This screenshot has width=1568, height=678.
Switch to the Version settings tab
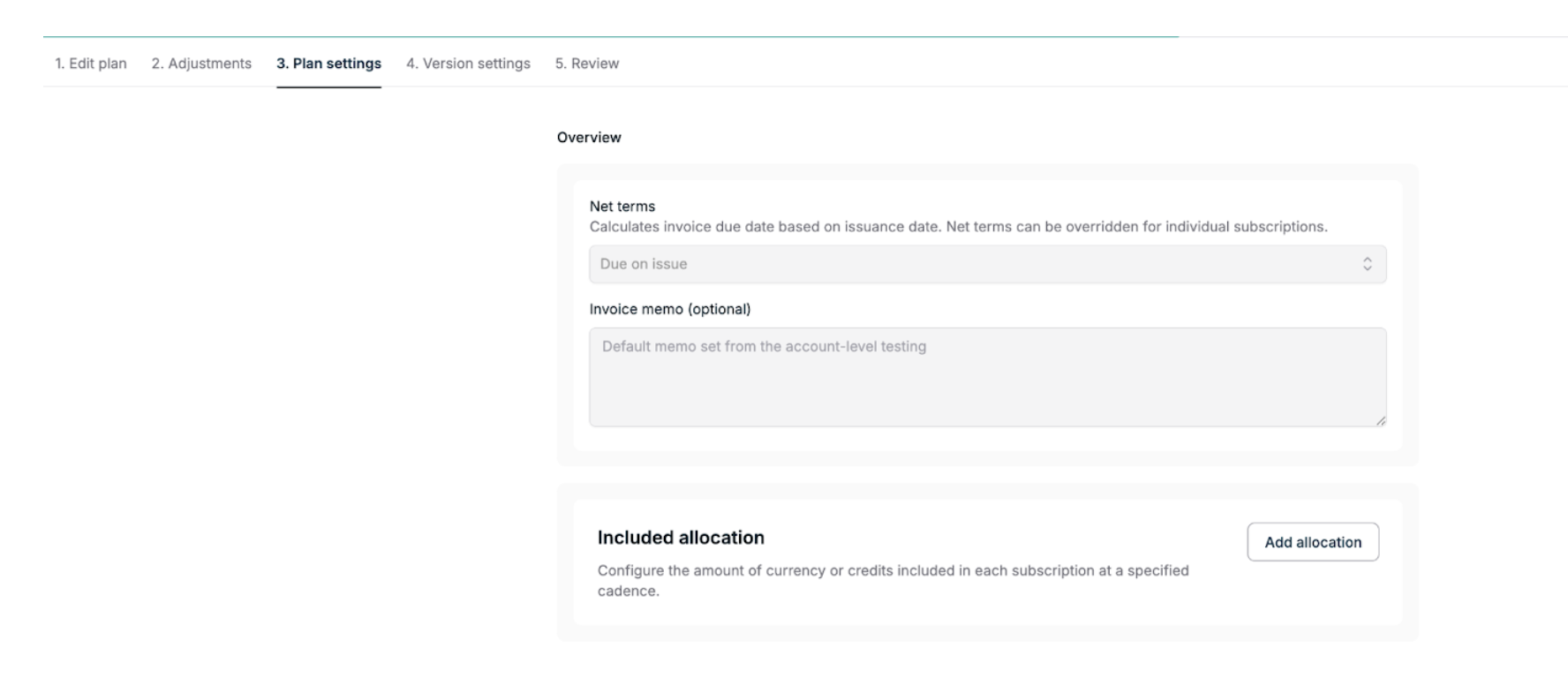pos(468,64)
